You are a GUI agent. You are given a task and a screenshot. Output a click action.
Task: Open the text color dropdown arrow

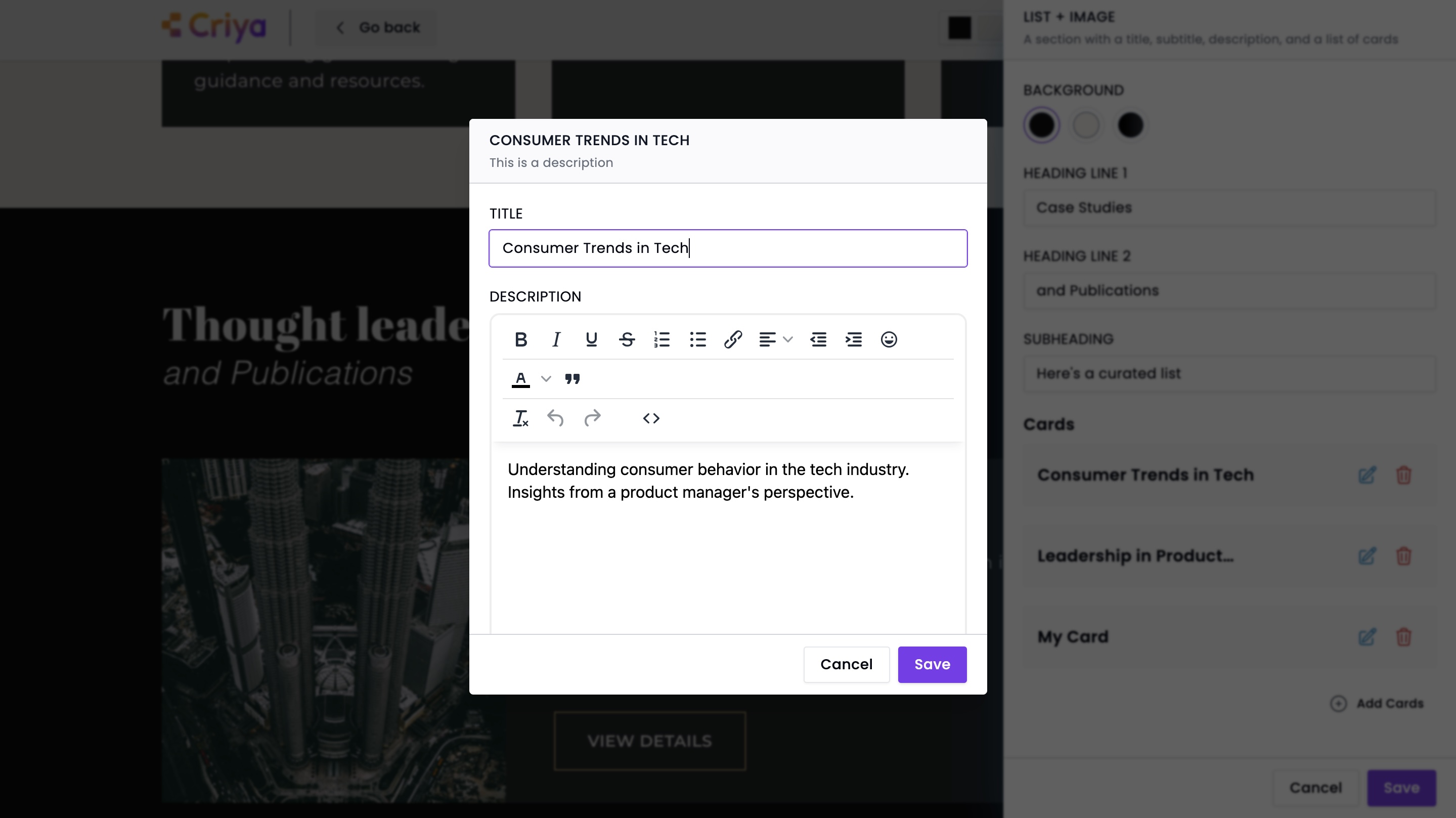click(x=546, y=379)
